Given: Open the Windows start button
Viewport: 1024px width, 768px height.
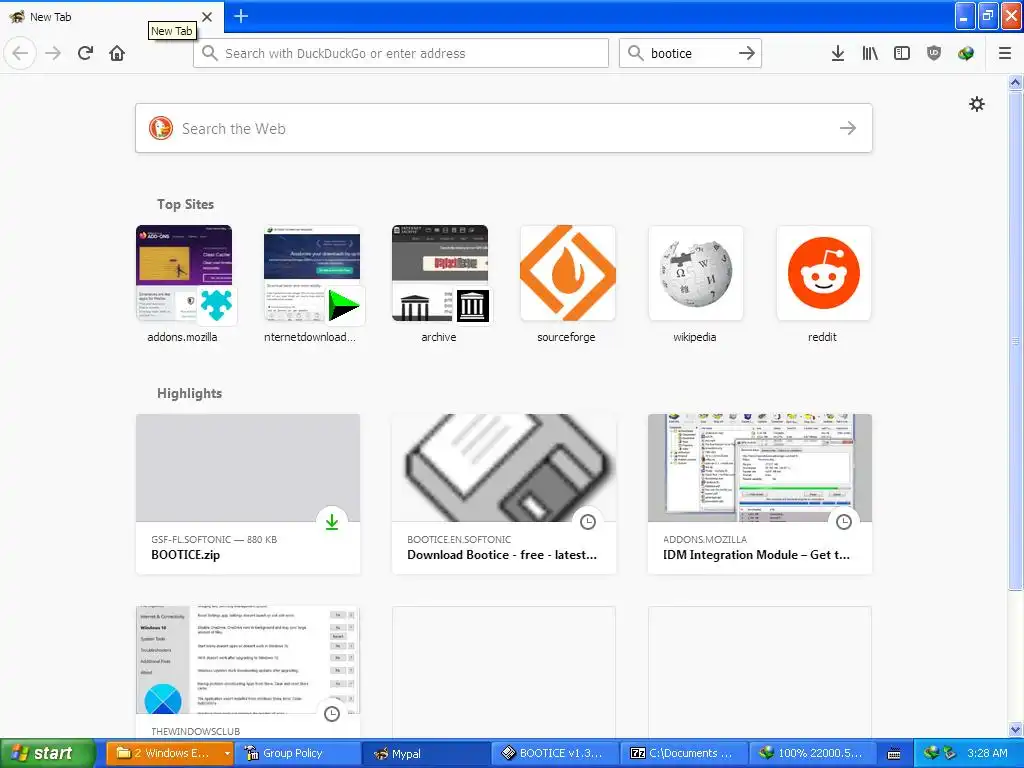Looking at the screenshot, I should point(47,753).
